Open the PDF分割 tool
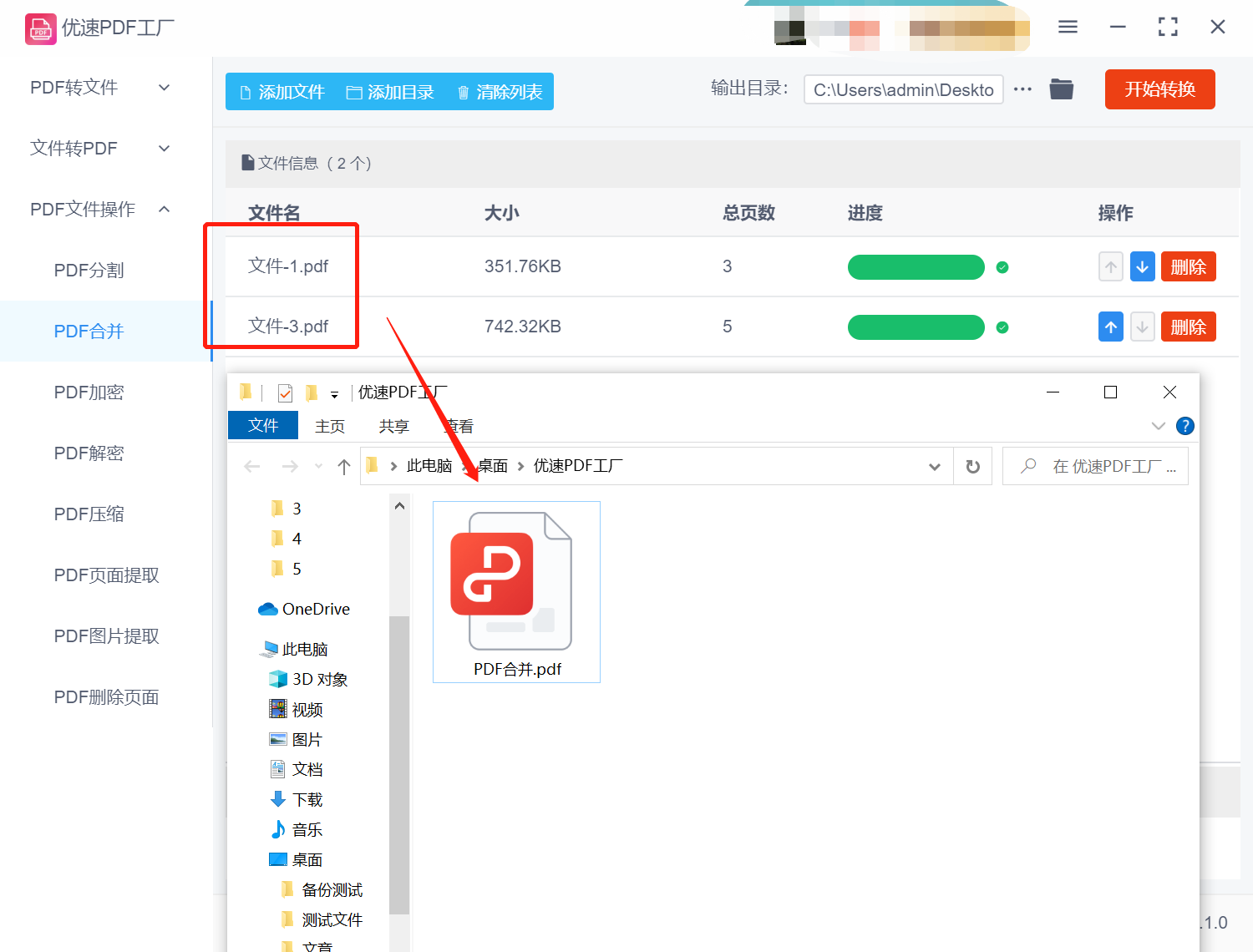The image size is (1253, 952). (x=89, y=271)
